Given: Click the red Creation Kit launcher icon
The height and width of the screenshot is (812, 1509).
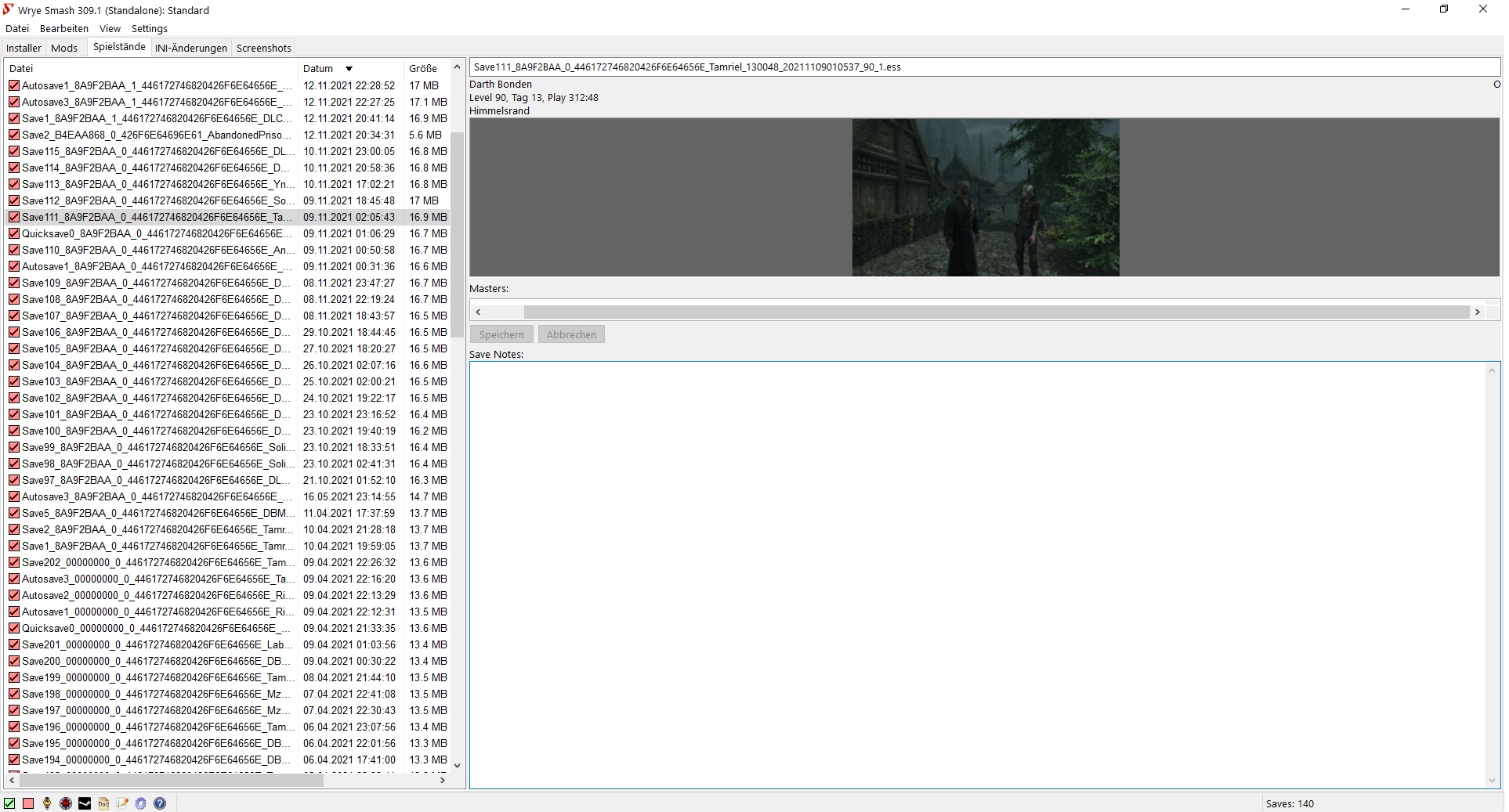Looking at the screenshot, I should [x=66, y=803].
